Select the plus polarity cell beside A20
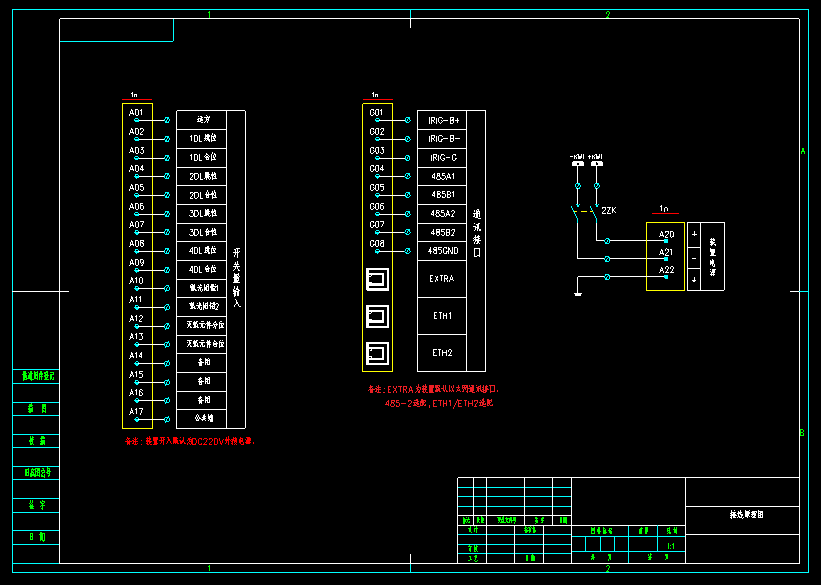 coord(694,234)
